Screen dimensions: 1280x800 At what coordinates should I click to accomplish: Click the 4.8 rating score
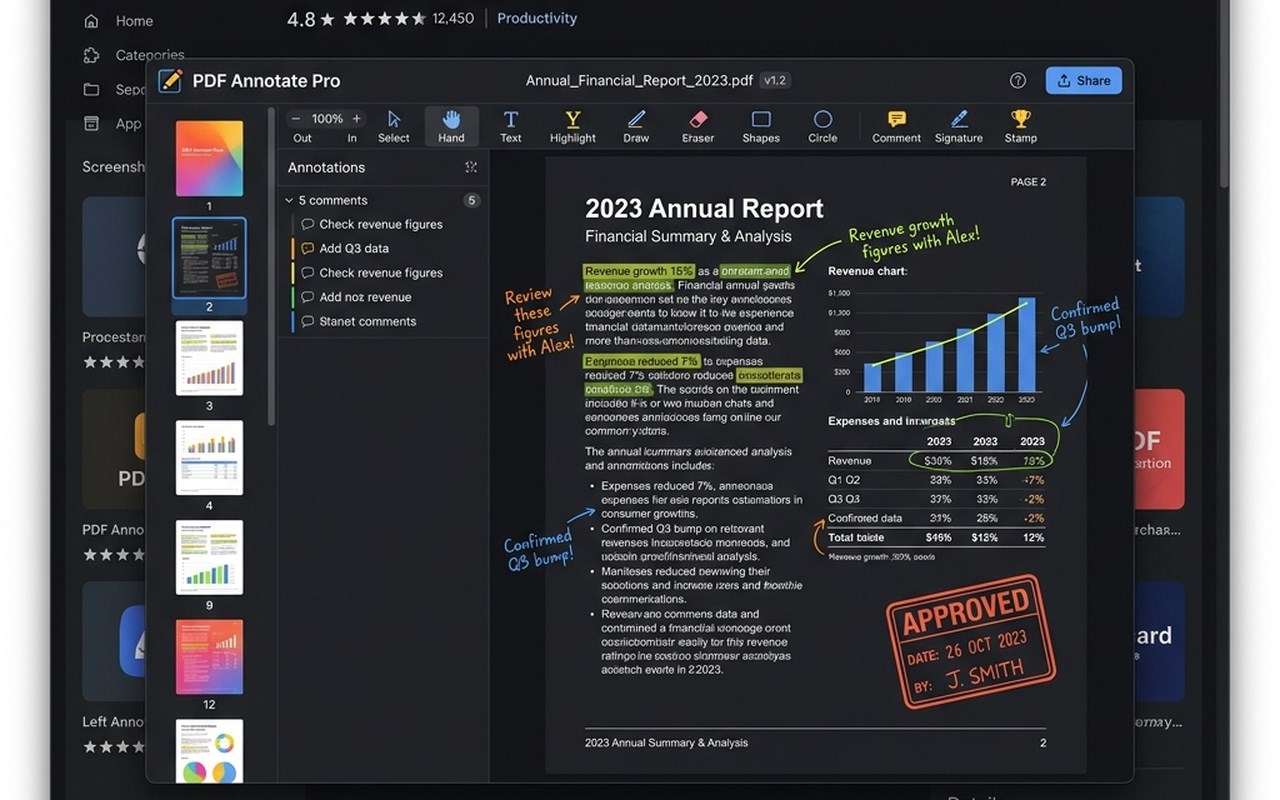tap(301, 19)
